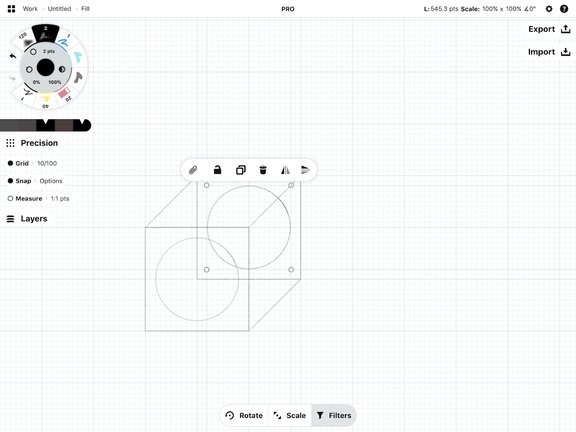Adjust the 100% opacity control
Image resolution: width=576 pixels, height=432 pixels.
click(62, 69)
